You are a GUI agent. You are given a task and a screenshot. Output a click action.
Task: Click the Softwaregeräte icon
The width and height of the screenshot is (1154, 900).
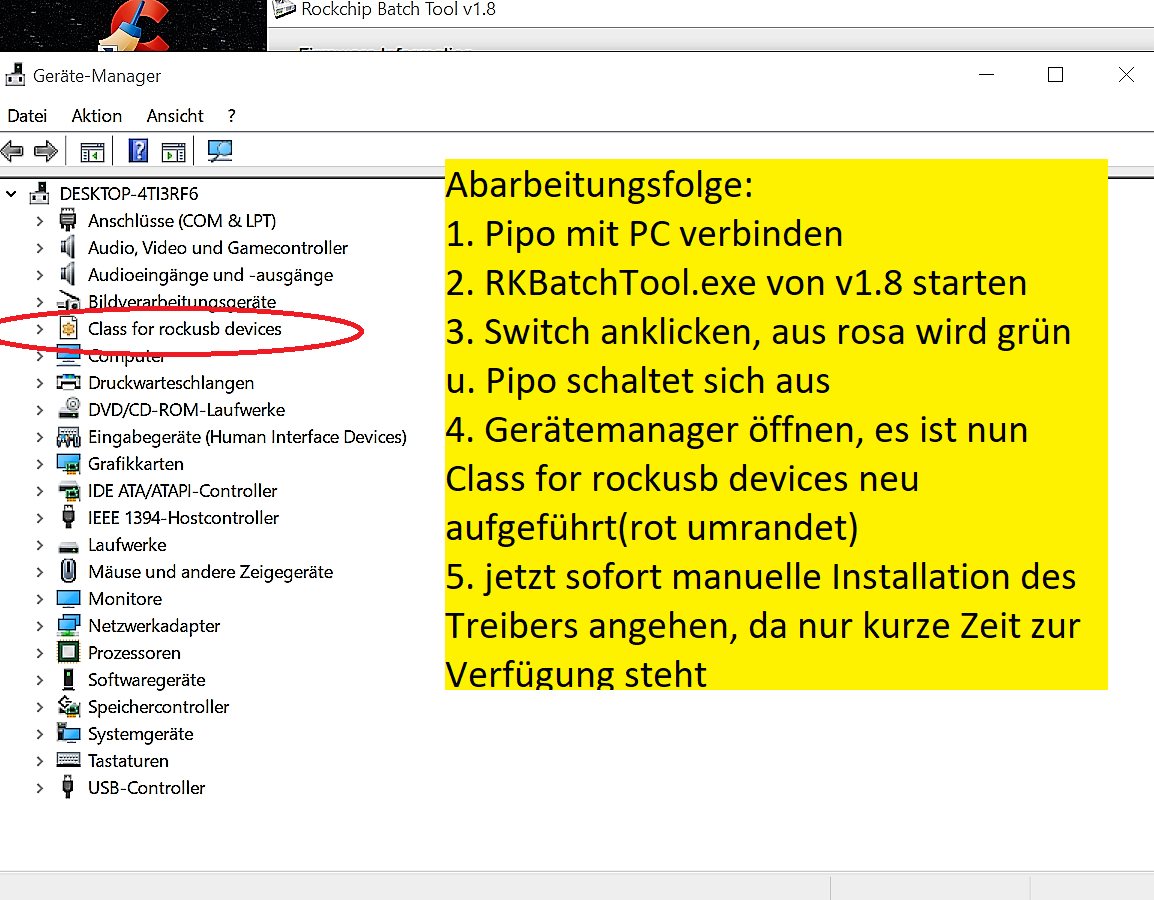point(68,679)
